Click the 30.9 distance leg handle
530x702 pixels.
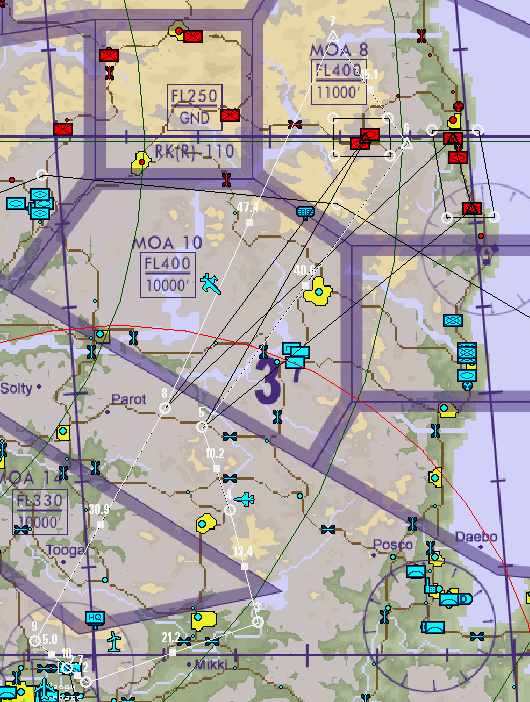(x=100, y=524)
